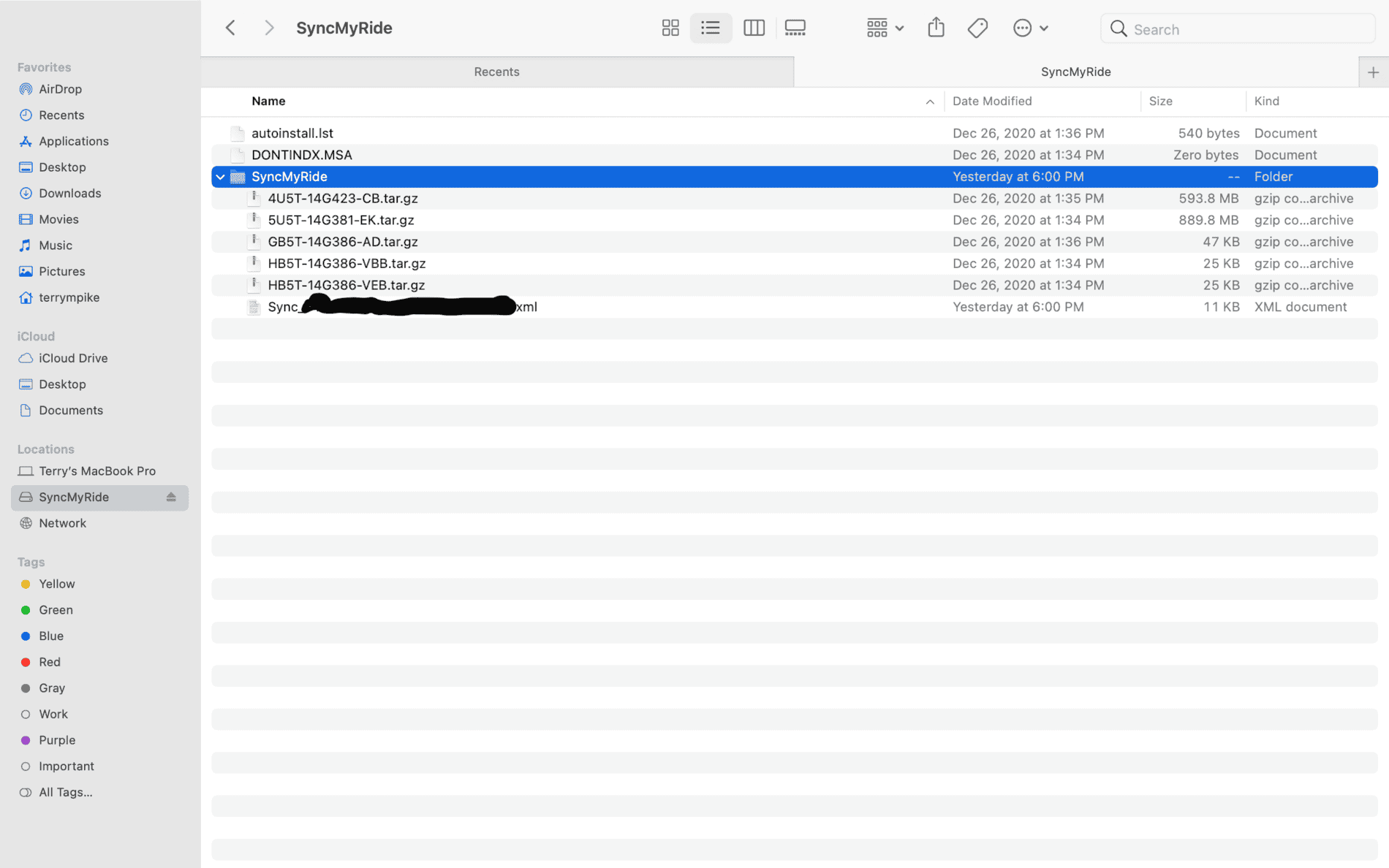The image size is (1389, 868).
Task: Open Downloads in the sidebar
Action: [70, 193]
